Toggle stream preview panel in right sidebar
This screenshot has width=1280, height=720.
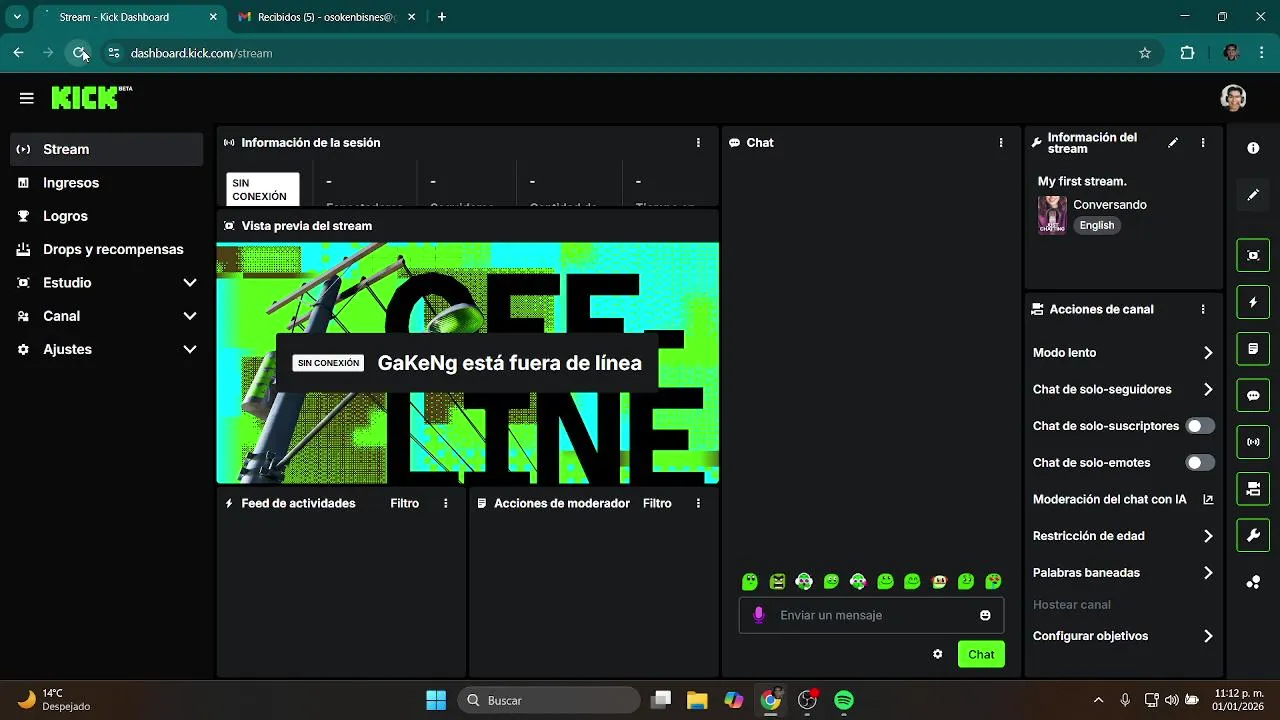(1253, 256)
